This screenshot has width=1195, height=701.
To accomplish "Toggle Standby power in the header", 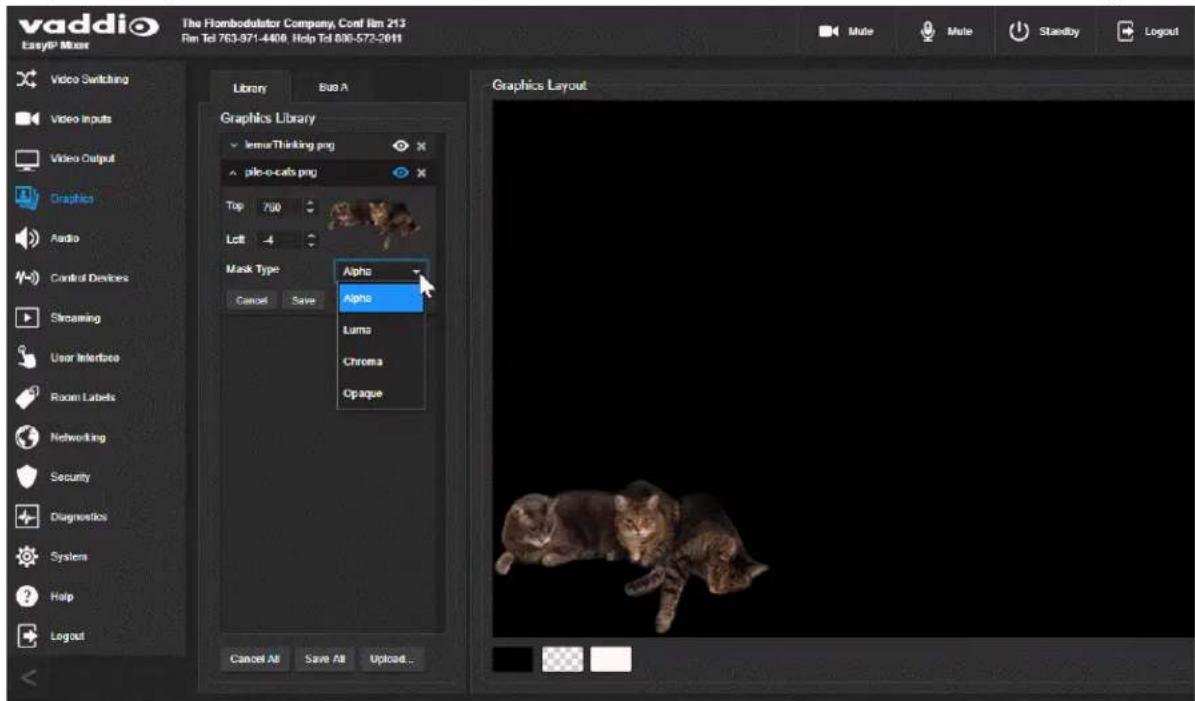I will [x=1044, y=31].
